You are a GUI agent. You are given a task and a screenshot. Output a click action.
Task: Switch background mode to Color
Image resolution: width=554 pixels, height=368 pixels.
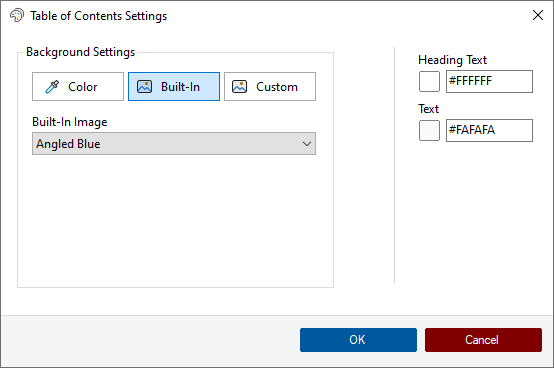(x=78, y=87)
